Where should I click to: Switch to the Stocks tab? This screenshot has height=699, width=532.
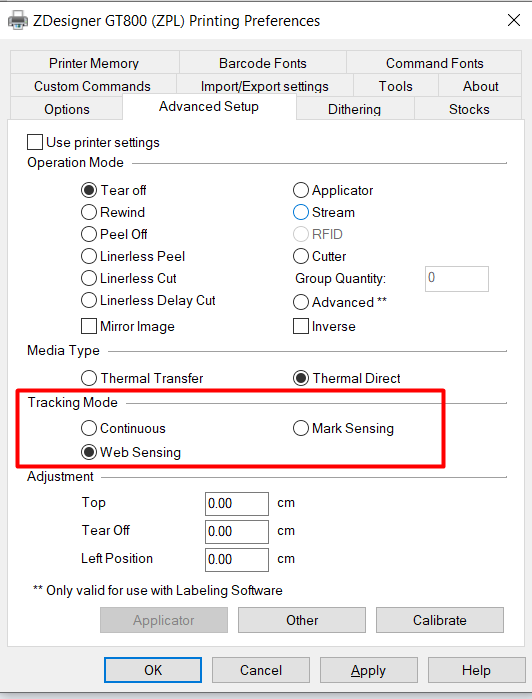tap(469, 109)
